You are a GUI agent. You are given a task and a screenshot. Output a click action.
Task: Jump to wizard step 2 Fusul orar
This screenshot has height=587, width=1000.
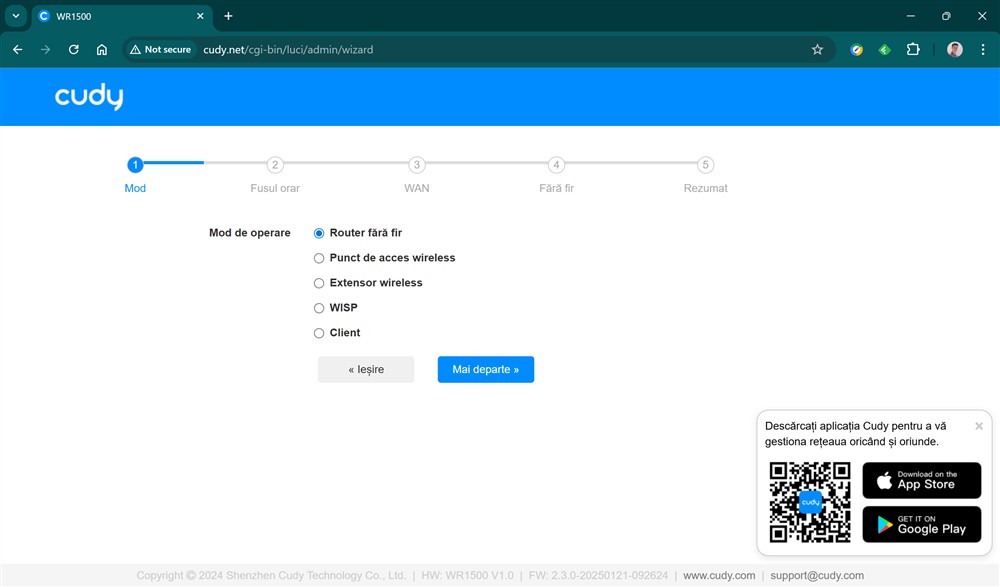275,165
